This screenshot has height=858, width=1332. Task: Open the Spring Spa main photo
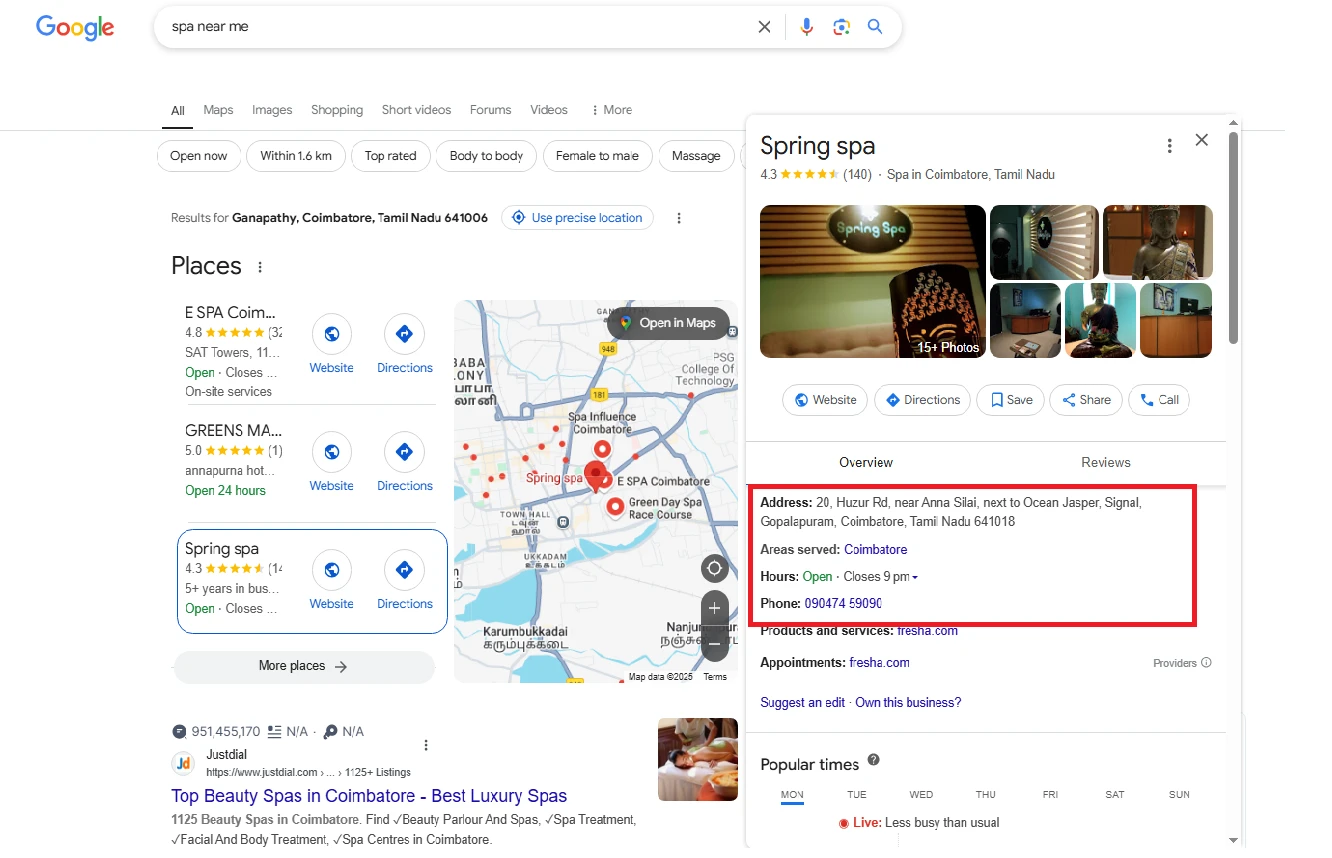872,281
